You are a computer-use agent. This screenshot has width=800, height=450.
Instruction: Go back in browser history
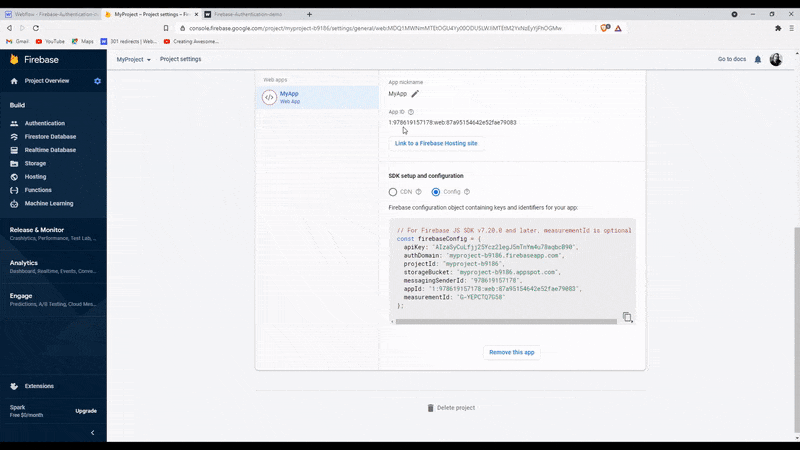(x=9, y=28)
